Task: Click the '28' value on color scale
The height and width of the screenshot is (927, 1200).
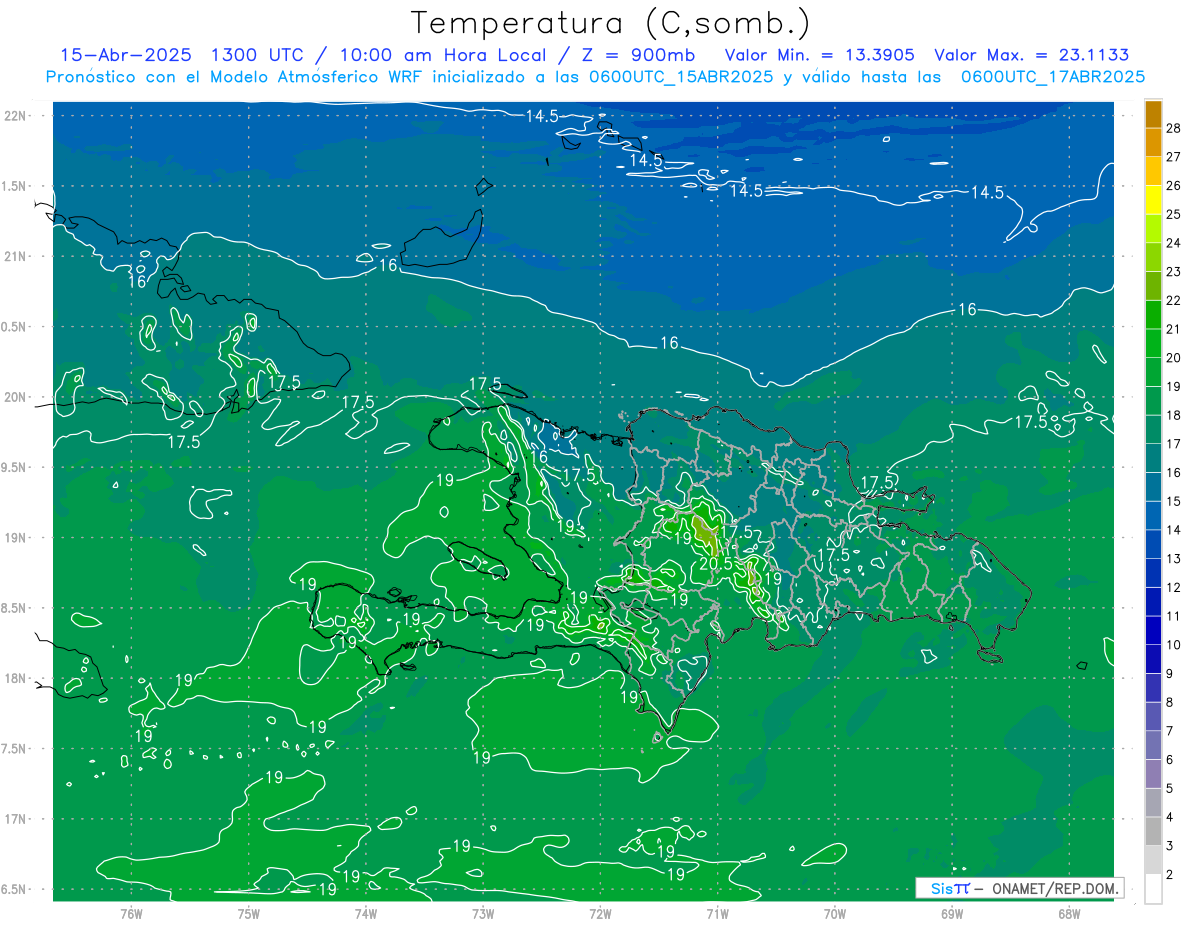Action: 1174,127
